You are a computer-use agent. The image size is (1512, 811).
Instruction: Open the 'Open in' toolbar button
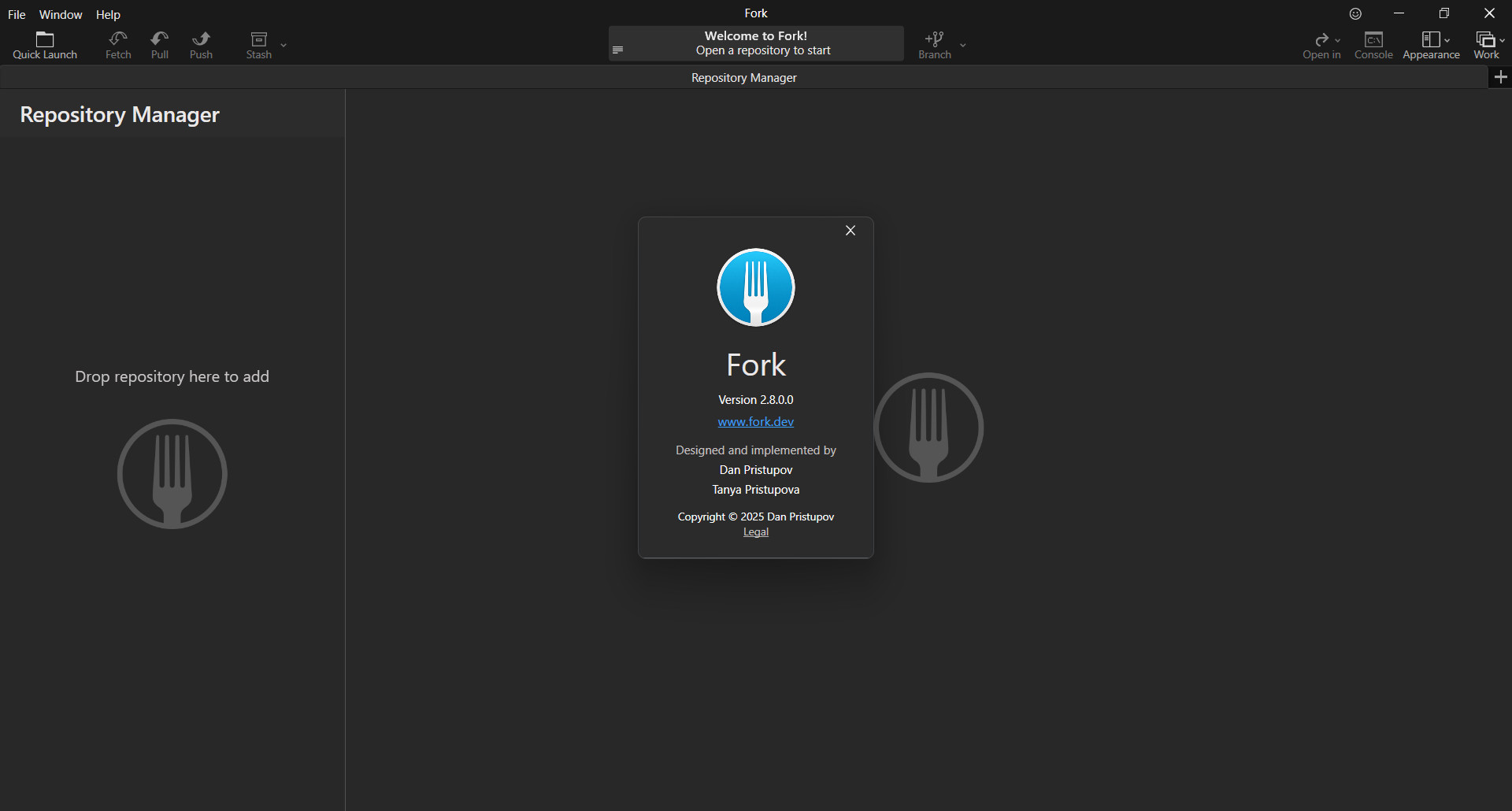(x=1321, y=46)
